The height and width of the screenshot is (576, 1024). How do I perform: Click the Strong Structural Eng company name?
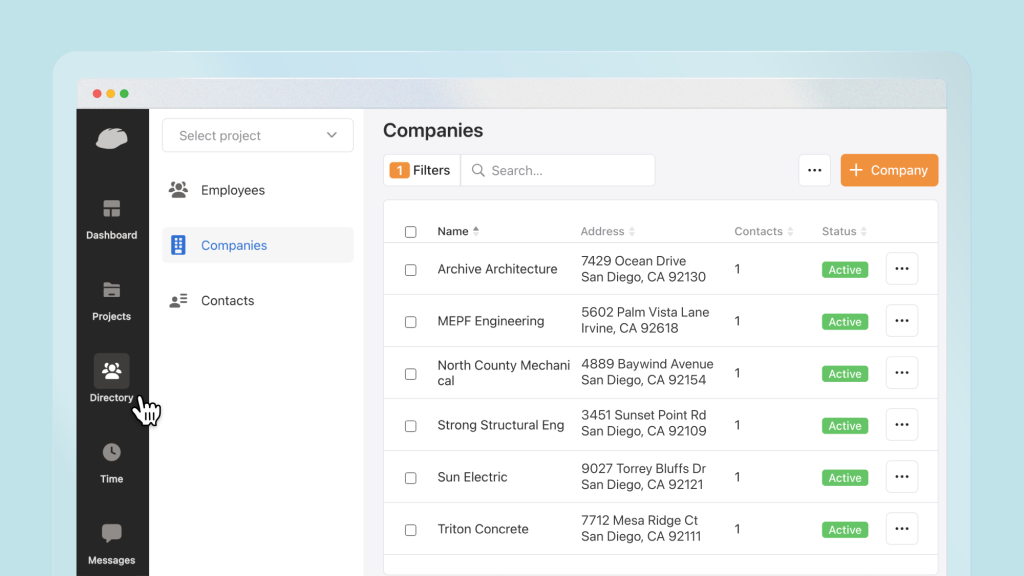(x=500, y=425)
